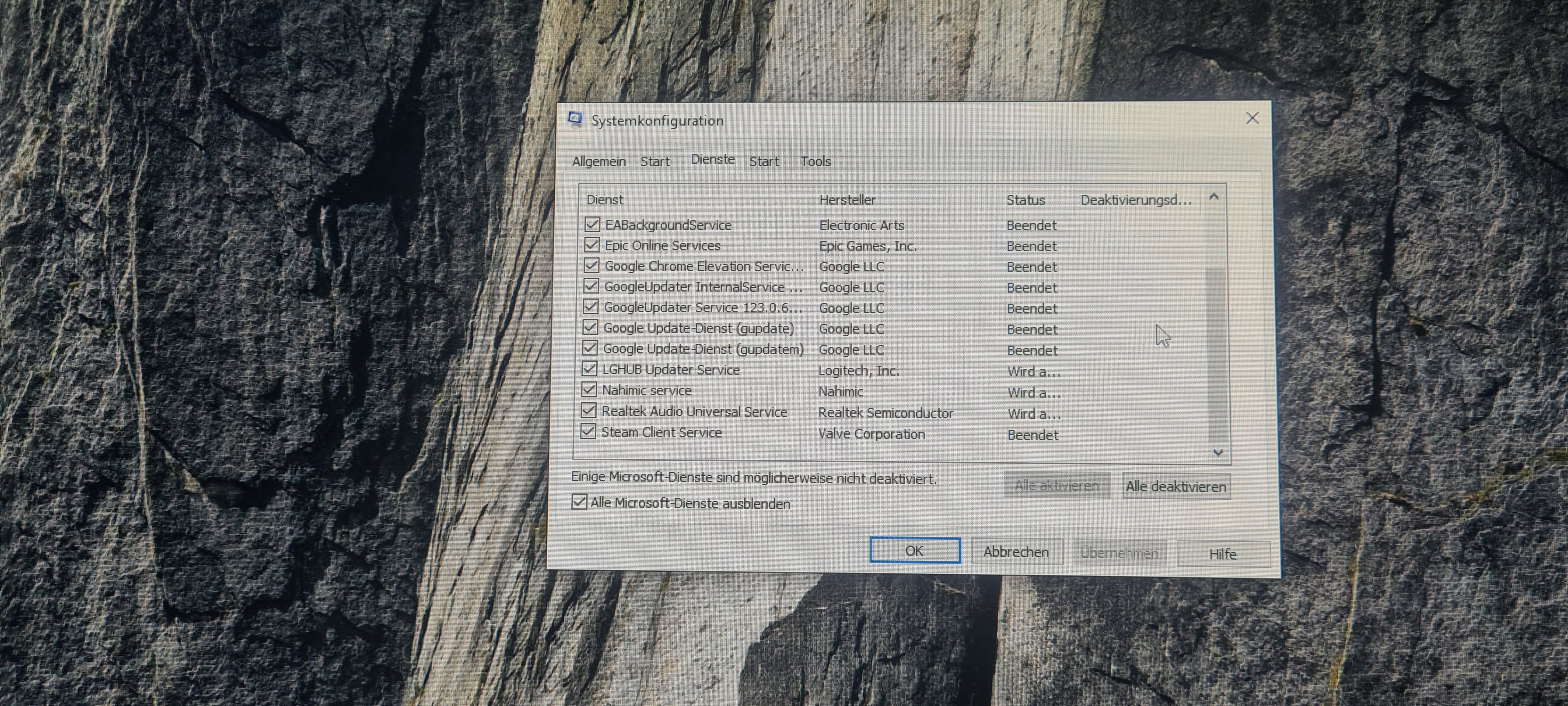Uncheck EABackgroundService checkbox
Image resolution: width=1568 pixels, height=706 pixels.
(592, 224)
